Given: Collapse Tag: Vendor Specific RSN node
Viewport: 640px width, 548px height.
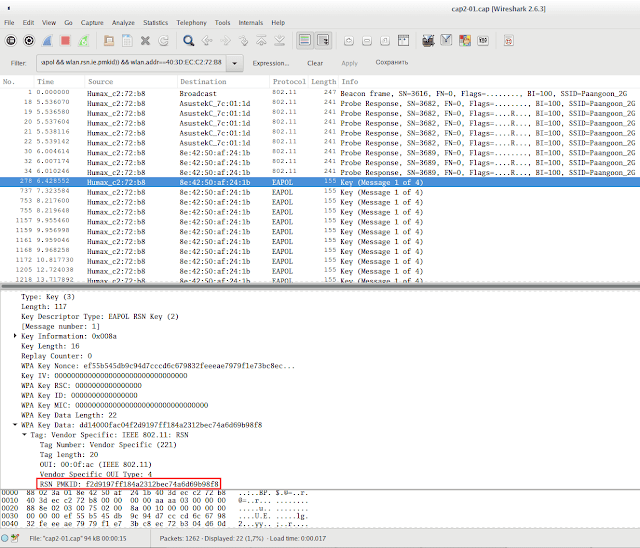Looking at the screenshot, I should pyautogui.click(x=24, y=435).
